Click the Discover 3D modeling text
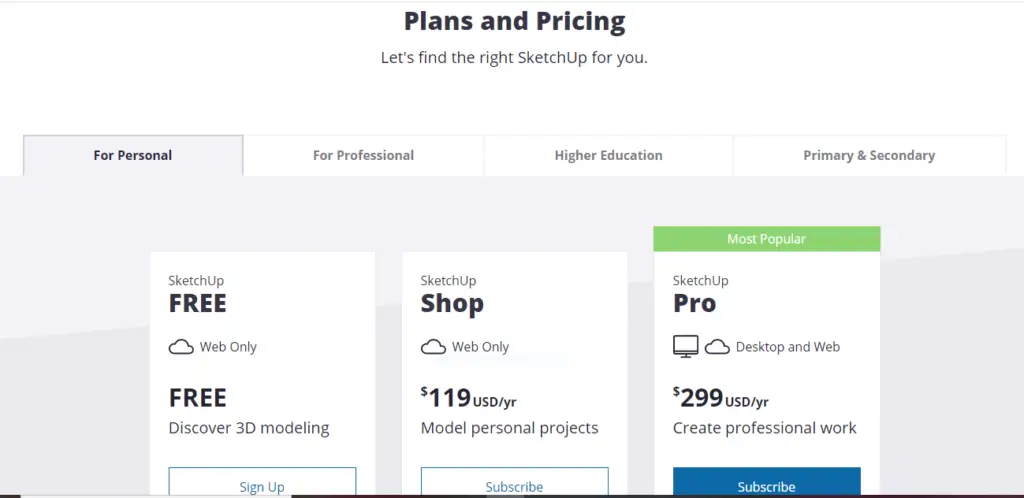 [x=249, y=428]
